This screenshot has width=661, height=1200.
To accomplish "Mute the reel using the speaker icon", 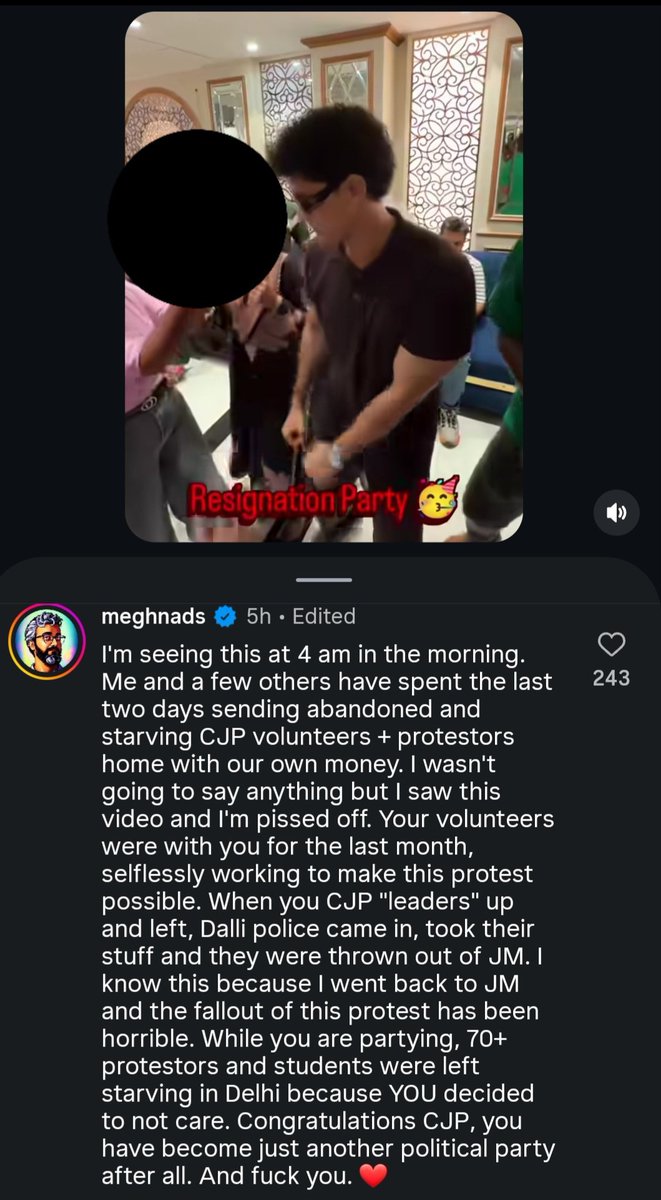I will pyautogui.click(x=616, y=513).
